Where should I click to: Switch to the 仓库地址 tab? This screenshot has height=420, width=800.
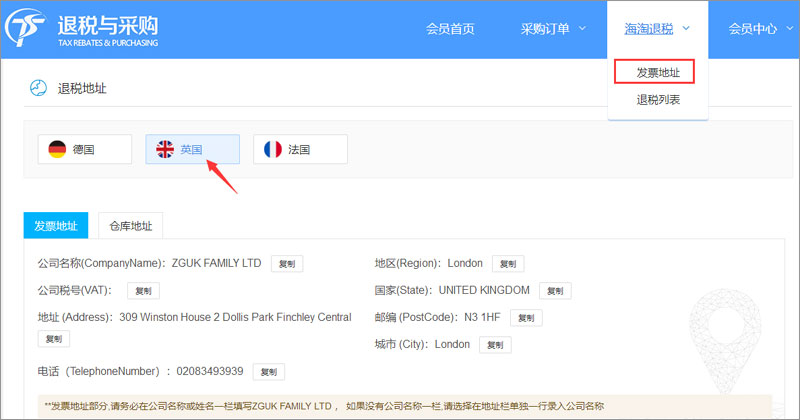point(130,226)
